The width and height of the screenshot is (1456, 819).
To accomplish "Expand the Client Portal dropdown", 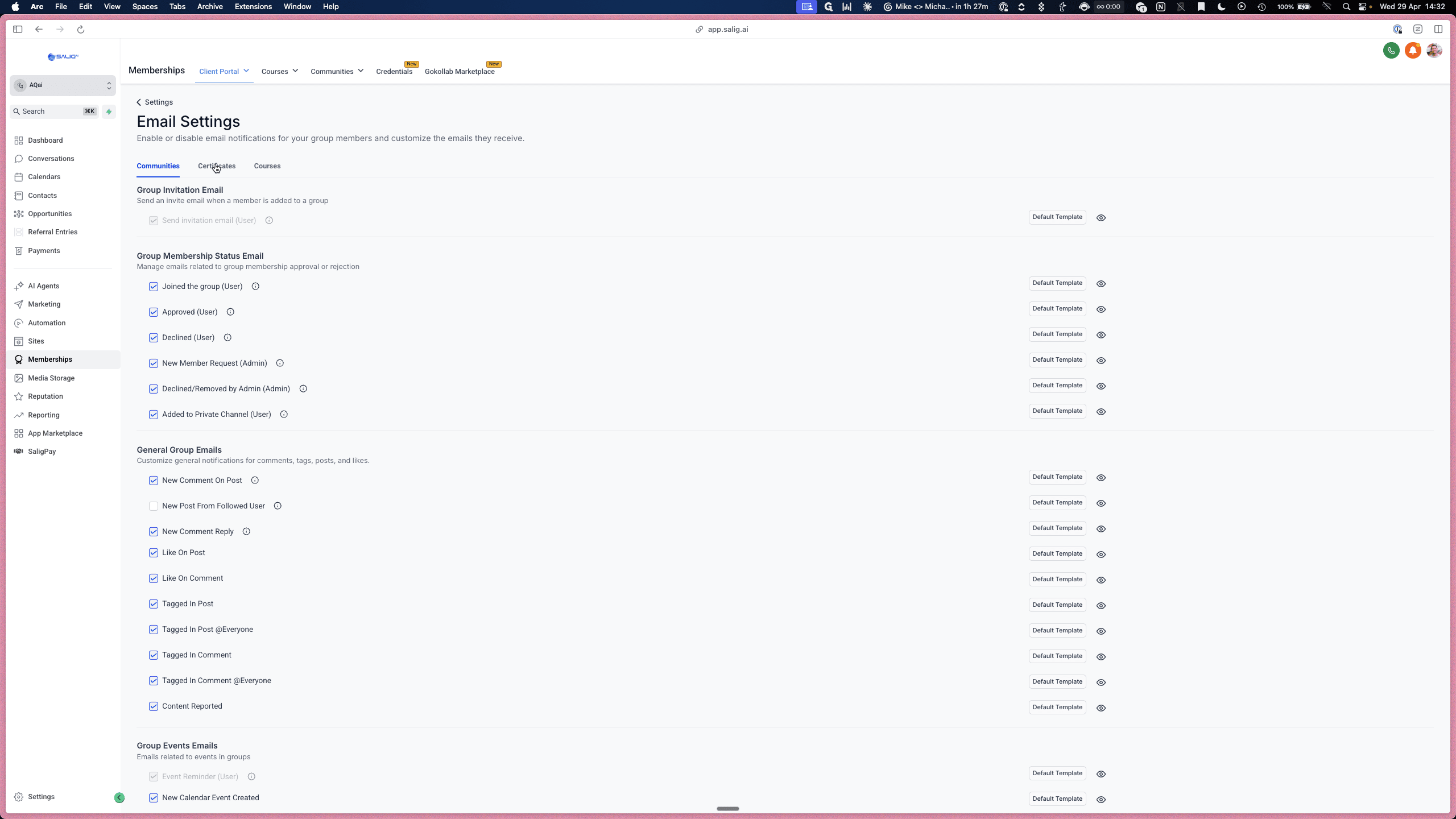I will pos(224,71).
